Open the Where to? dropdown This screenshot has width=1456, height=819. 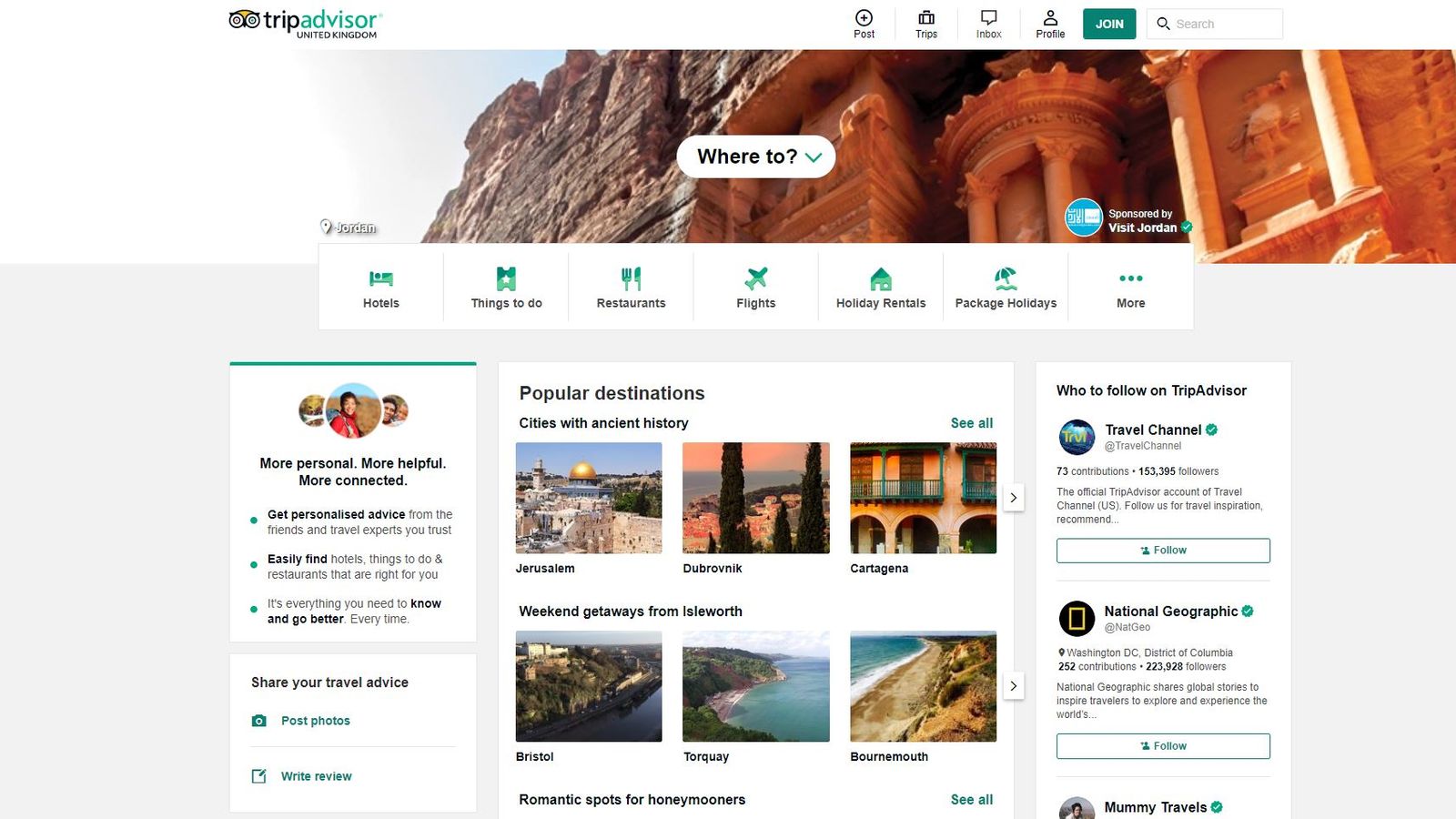755,156
